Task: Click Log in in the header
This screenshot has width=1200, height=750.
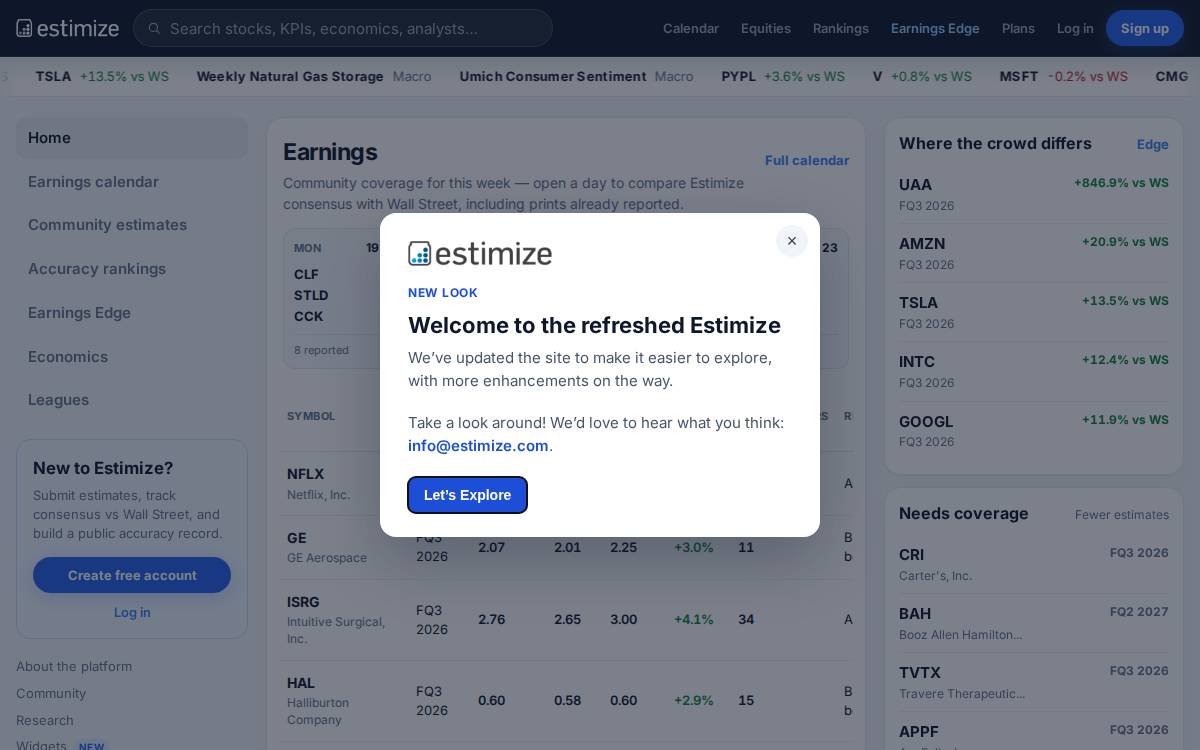Action: [1075, 28]
